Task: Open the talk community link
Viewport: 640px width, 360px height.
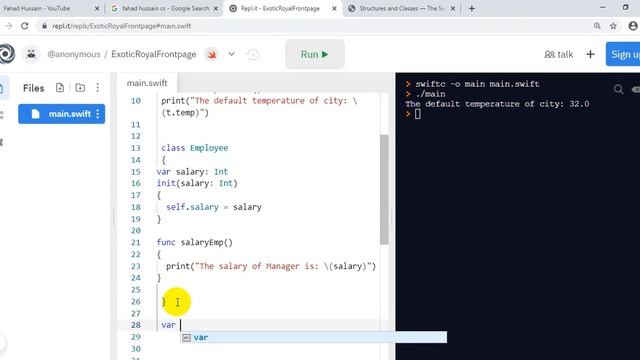Action: coord(558,54)
